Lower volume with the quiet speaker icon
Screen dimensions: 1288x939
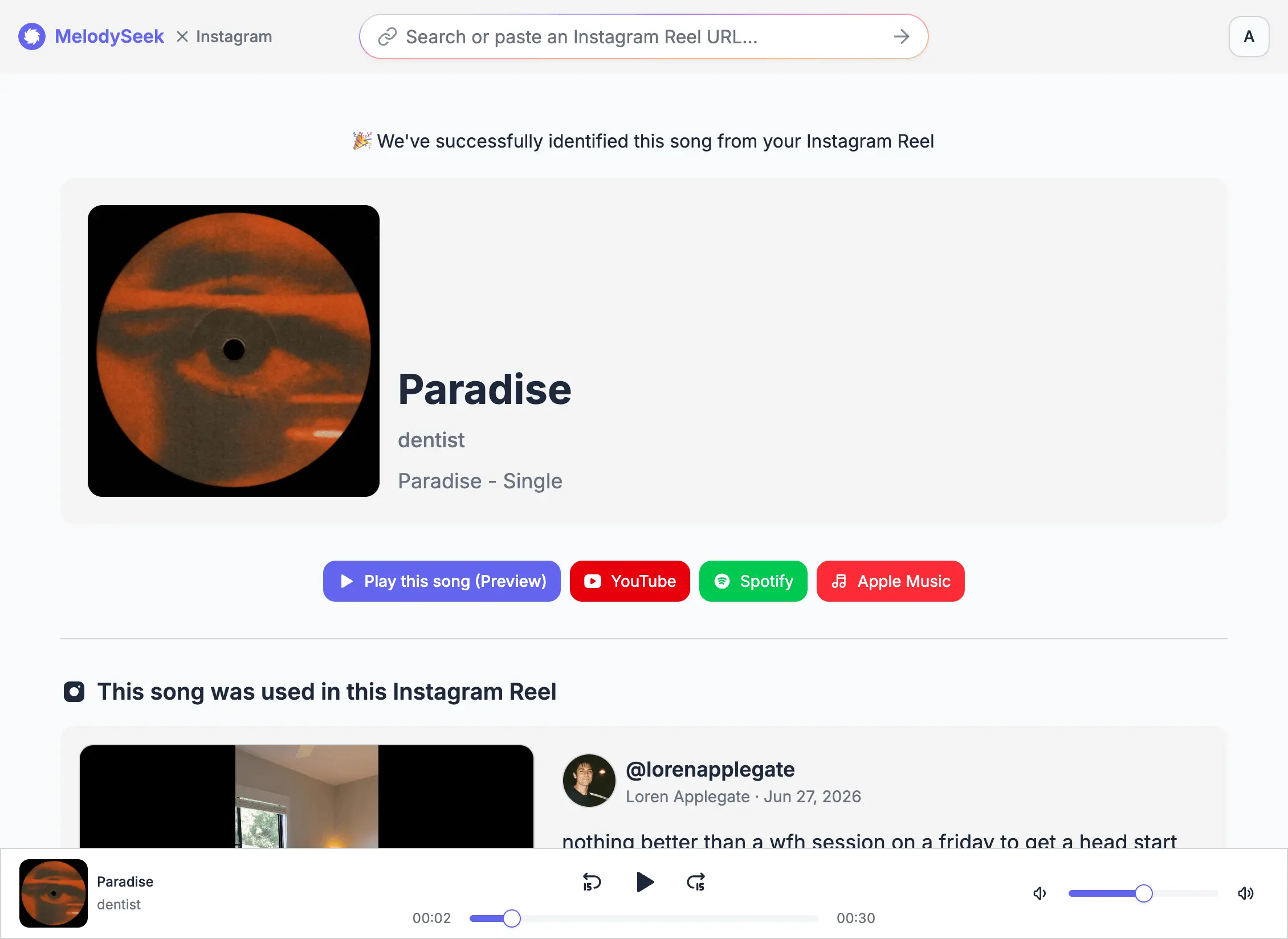click(x=1040, y=893)
